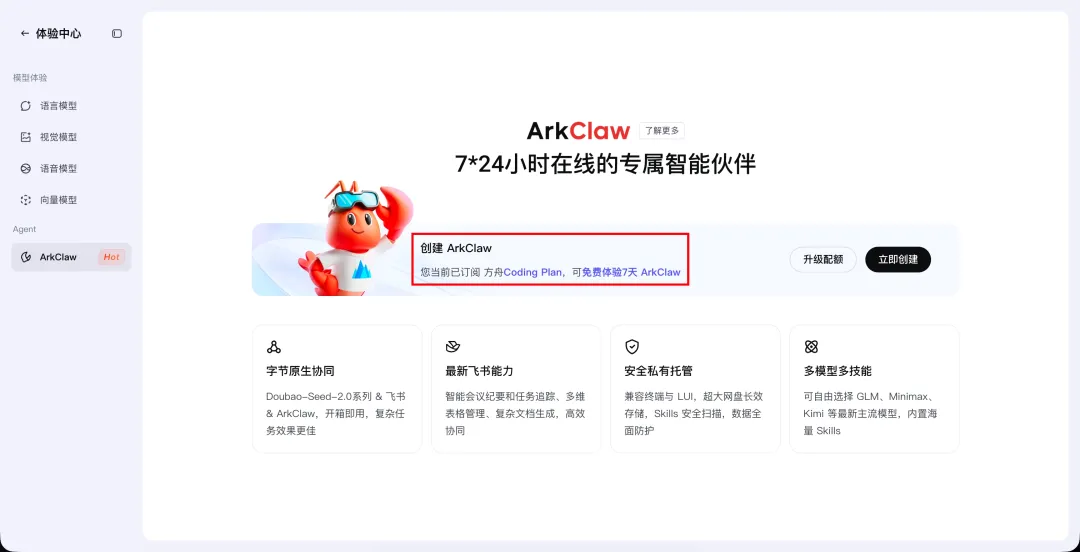
Task: Select the 视觉模型 image icon
Action: [25, 137]
